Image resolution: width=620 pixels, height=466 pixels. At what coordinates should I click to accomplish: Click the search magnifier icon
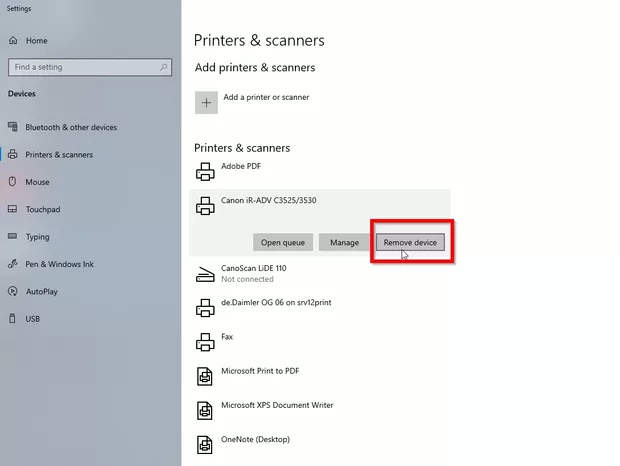coord(163,67)
